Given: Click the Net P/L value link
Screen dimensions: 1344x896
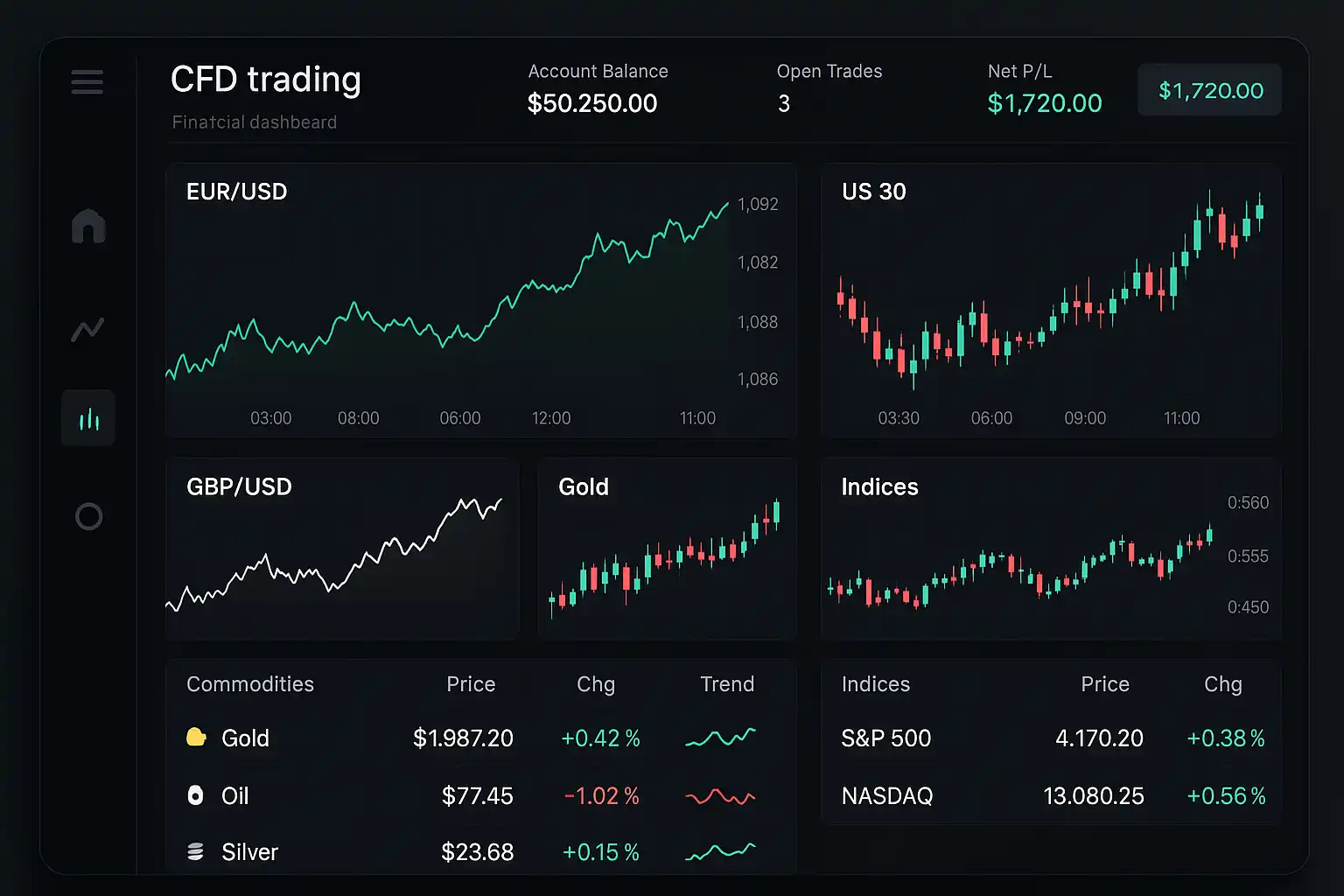Looking at the screenshot, I should coord(1045,103).
